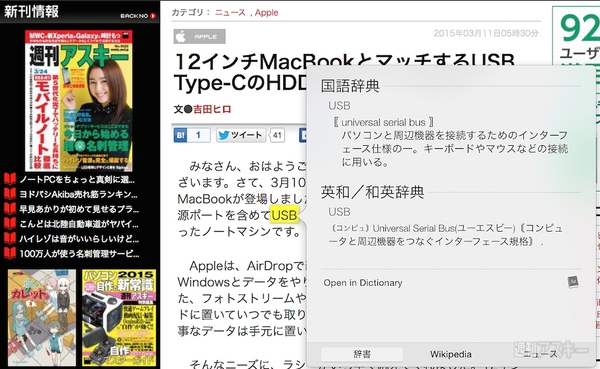Click the Hatena bookmark count 1
This screenshot has width=600, height=369.
point(198,135)
